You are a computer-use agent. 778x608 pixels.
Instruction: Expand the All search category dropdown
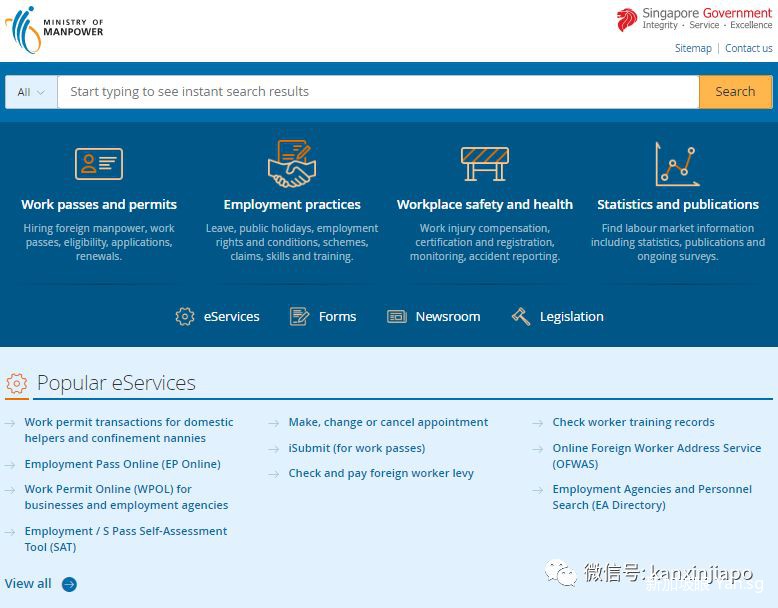31,92
